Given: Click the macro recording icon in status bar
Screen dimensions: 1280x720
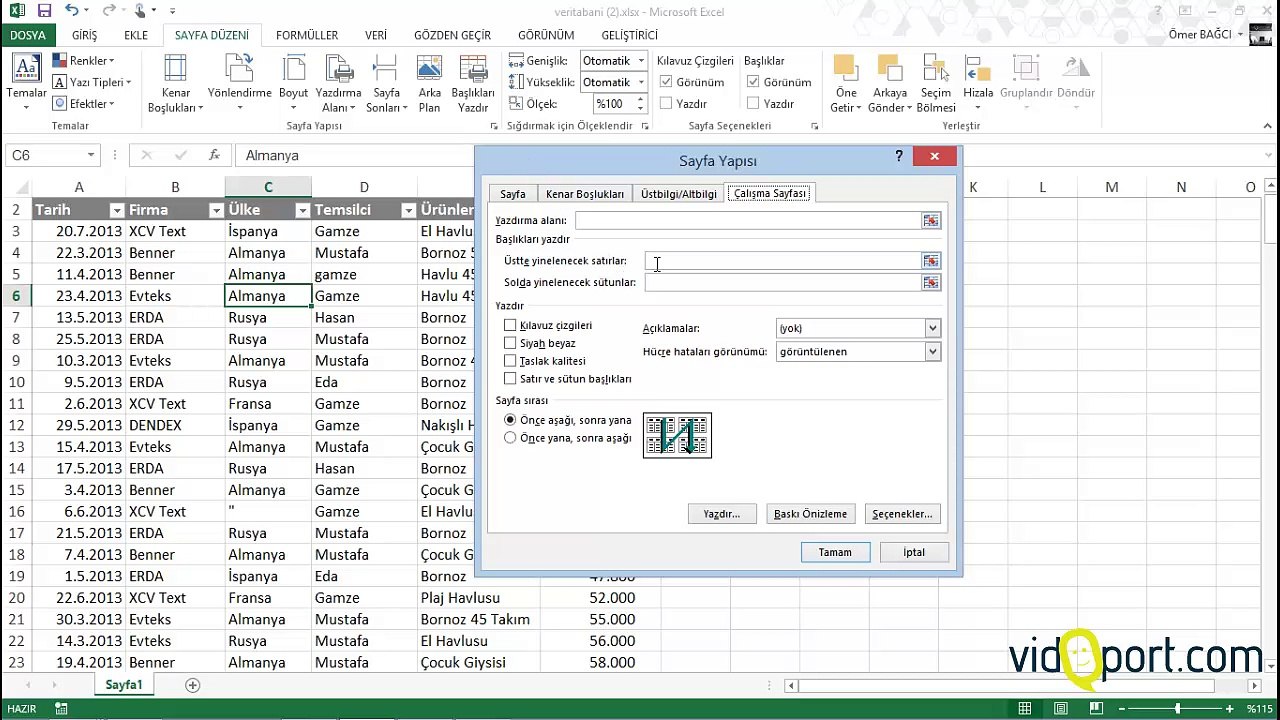Looking at the screenshot, I should pyautogui.click(x=61, y=709).
